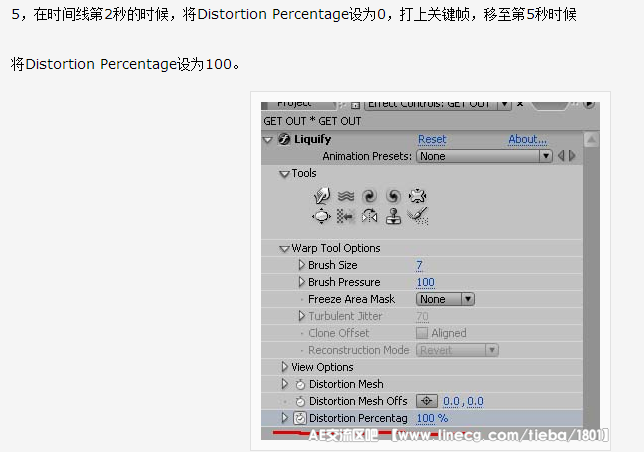This screenshot has width=644, height=452.
Task: Click the Turbulent Jitter value 70
Action: click(422, 316)
